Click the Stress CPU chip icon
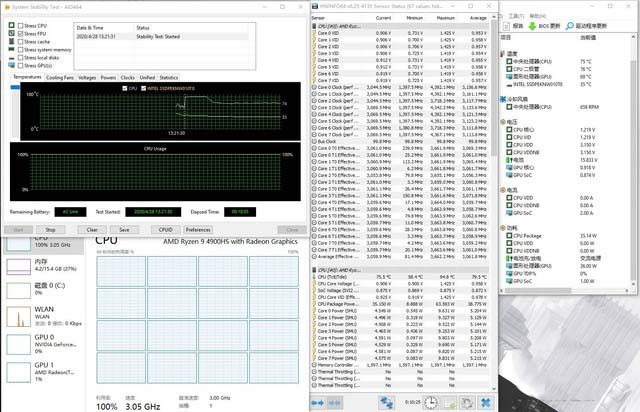The height and width of the screenshot is (412, 640). pos(11,25)
